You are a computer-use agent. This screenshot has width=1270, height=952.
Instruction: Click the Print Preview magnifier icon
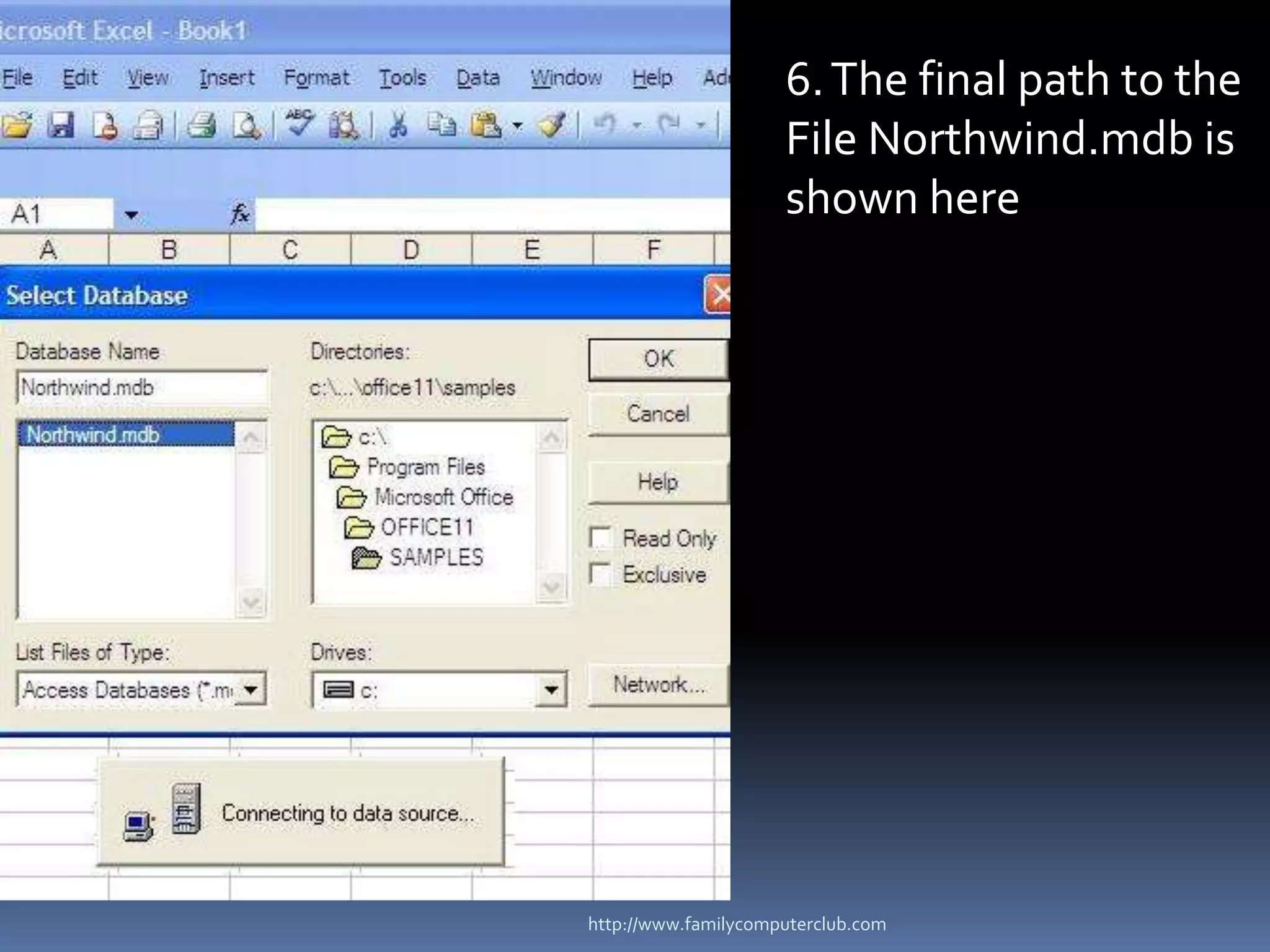[x=246, y=126]
